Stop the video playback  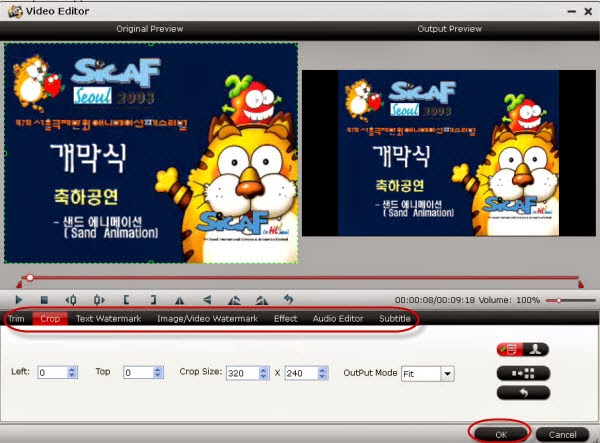point(44,300)
